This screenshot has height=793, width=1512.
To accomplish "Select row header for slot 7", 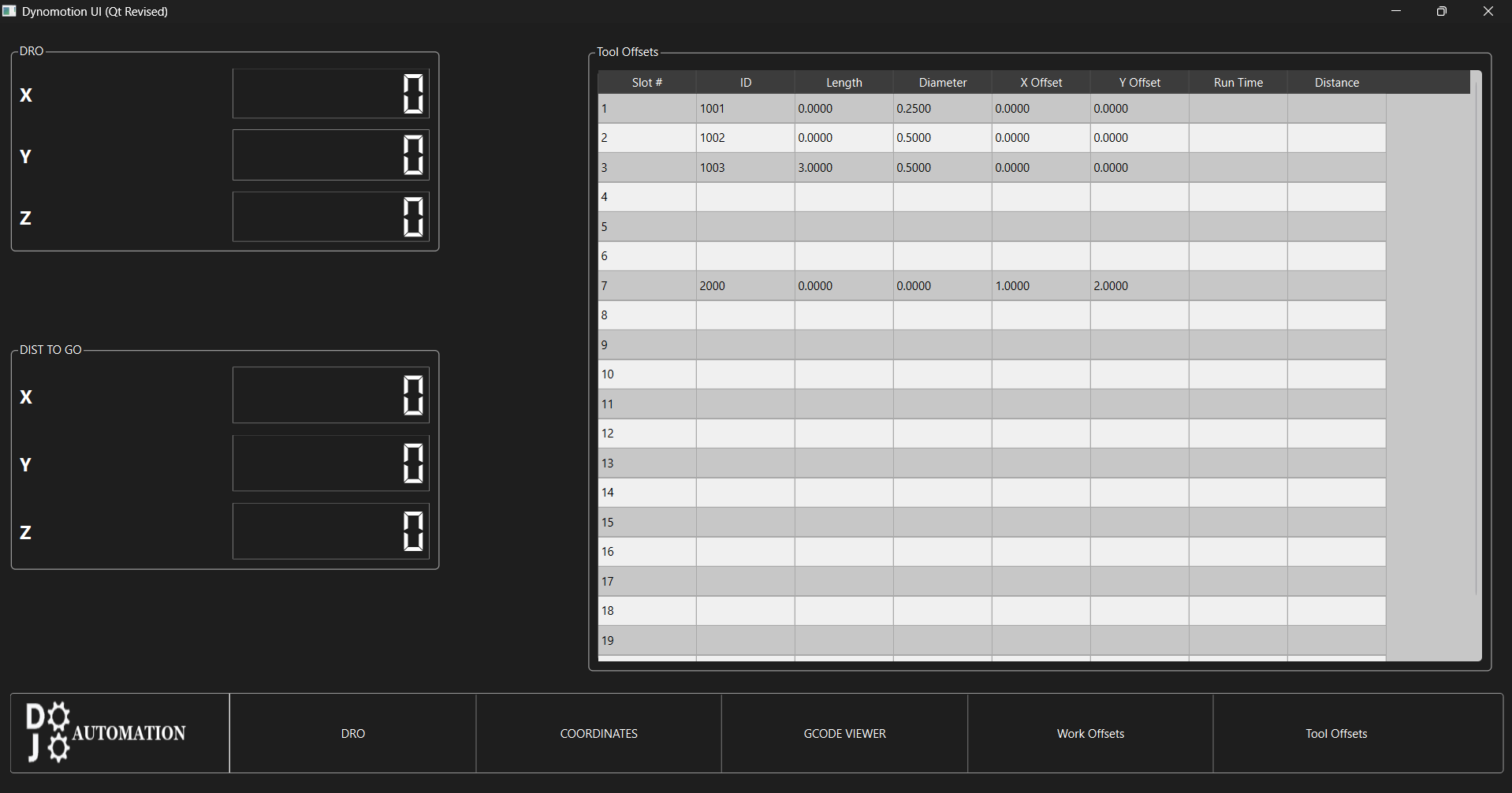I will pos(646,286).
